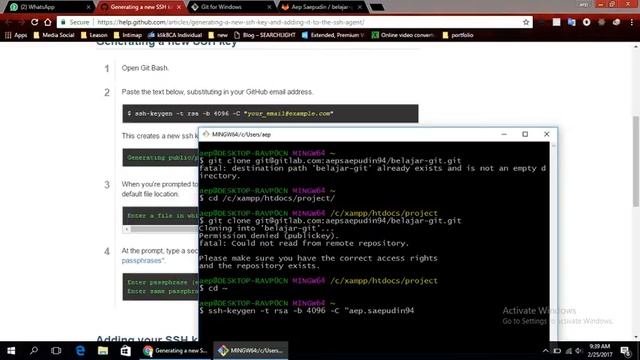Click the ssh-keygen command line in terminal
This screenshot has width=640, height=360.
307,311
